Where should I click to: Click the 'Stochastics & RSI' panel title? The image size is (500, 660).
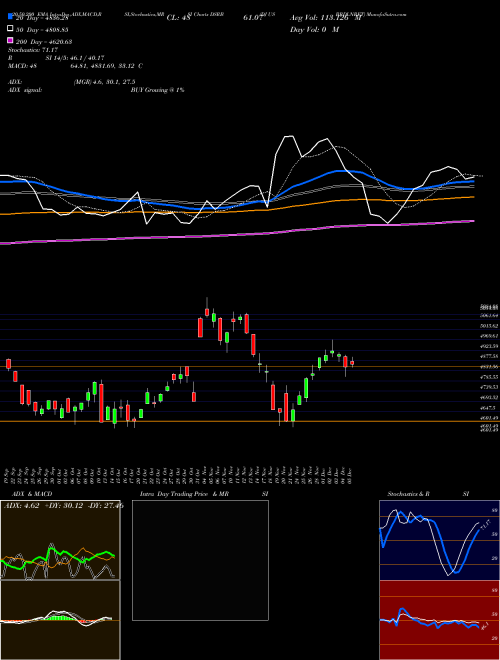(428, 494)
